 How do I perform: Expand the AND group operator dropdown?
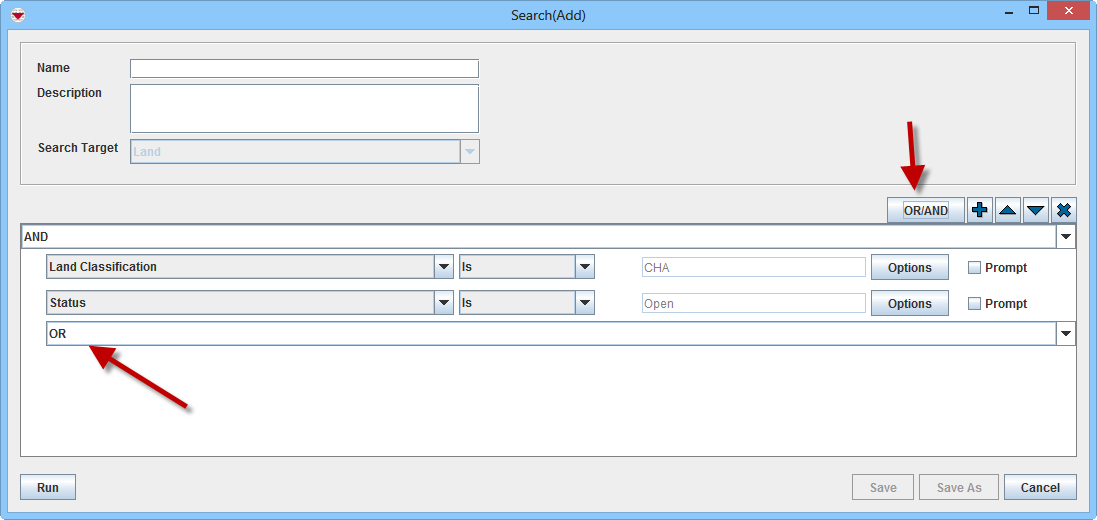(x=1066, y=237)
